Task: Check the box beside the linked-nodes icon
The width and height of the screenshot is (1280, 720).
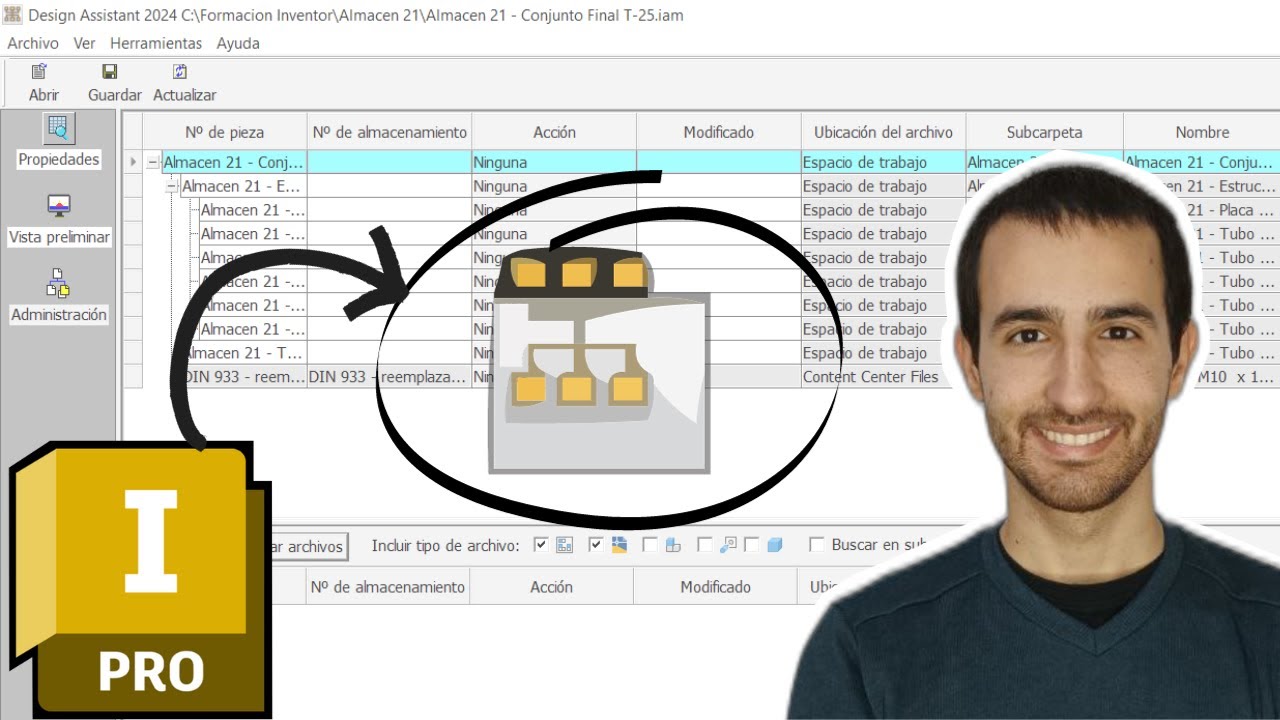Action: [705, 545]
